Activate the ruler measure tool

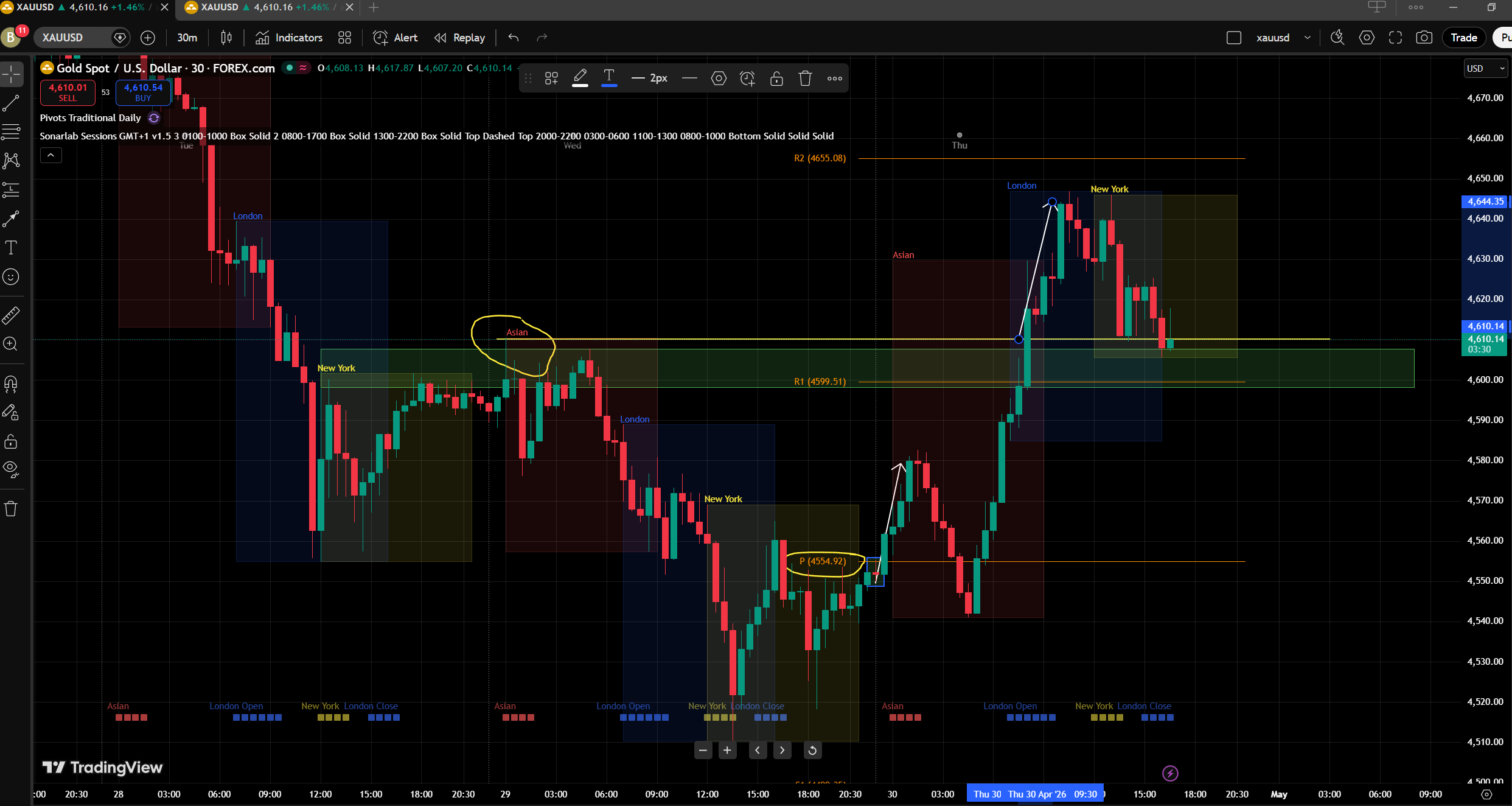point(11,315)
